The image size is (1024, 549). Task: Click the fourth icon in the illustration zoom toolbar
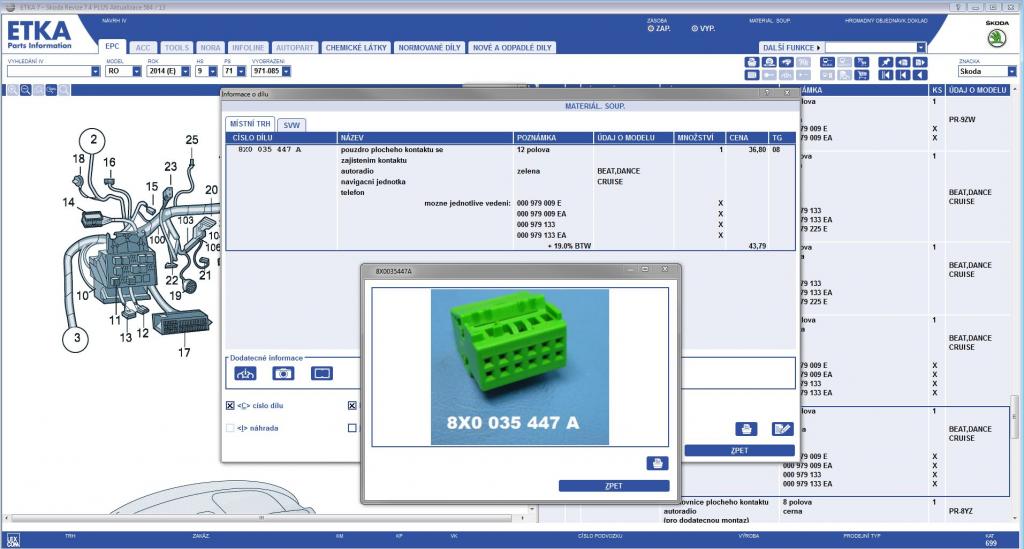point(51,90)
